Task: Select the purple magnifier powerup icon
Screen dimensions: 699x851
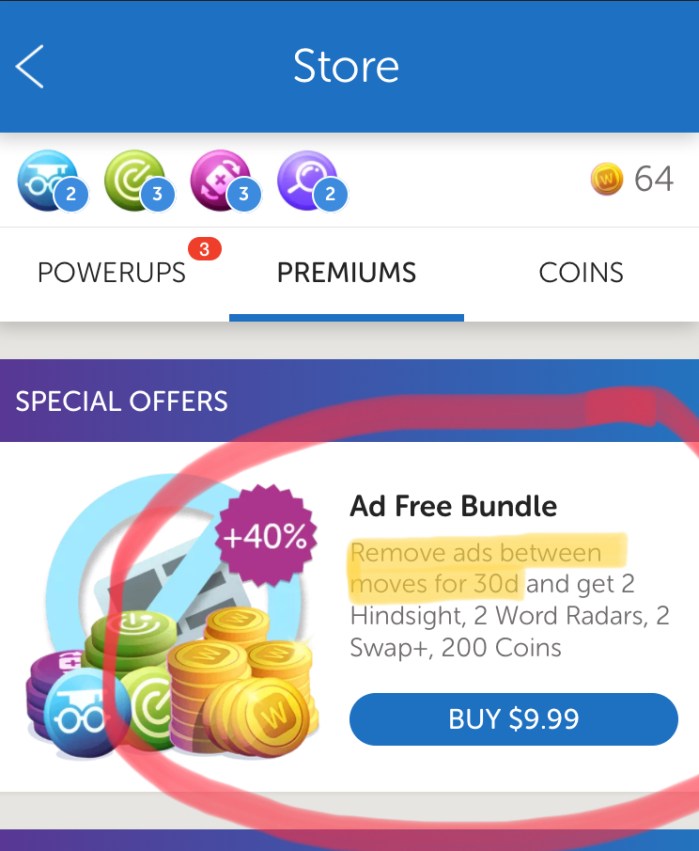Action: pos(308,180)
